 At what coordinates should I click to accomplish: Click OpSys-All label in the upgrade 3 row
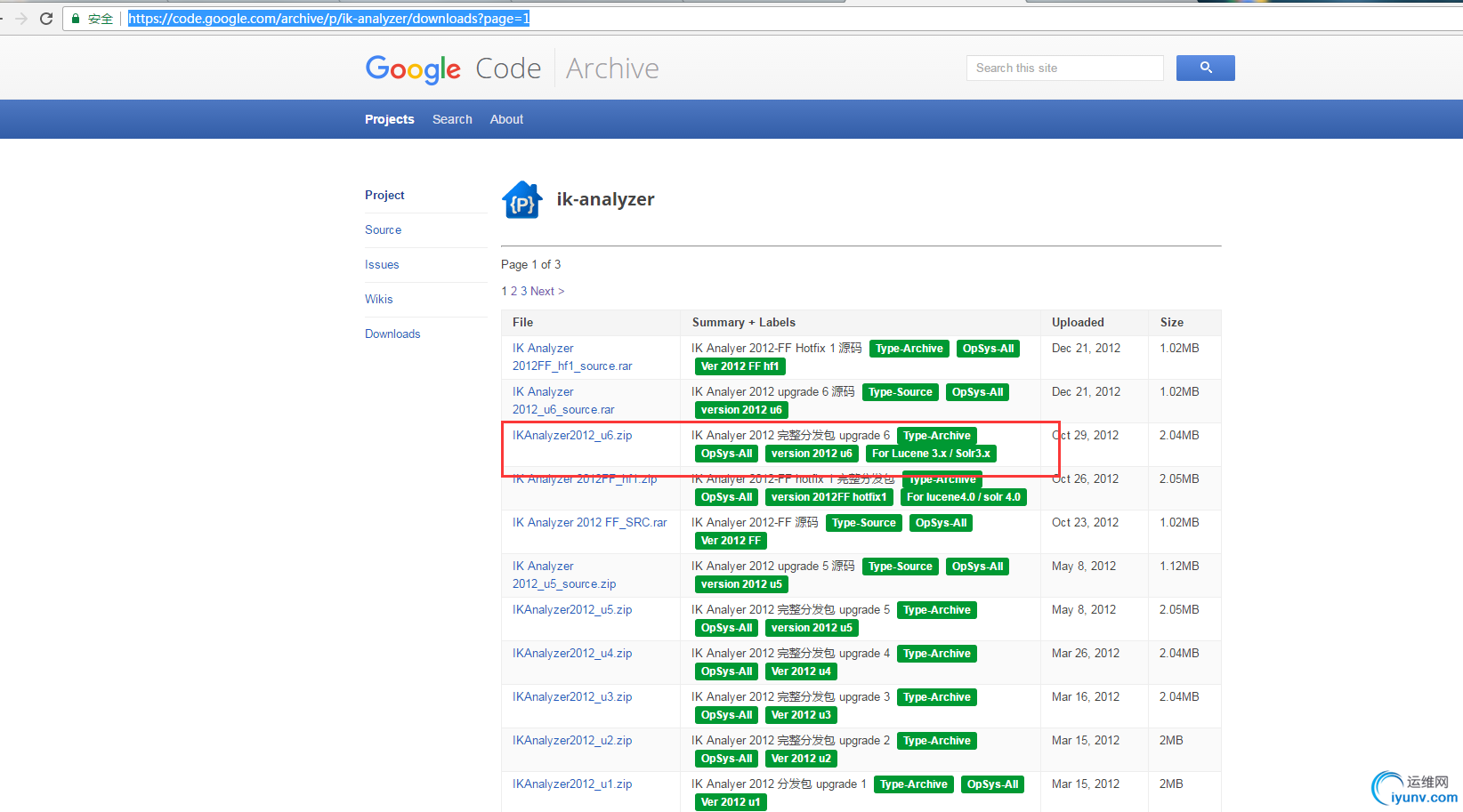pyautogui.click(x=726, y=715)
